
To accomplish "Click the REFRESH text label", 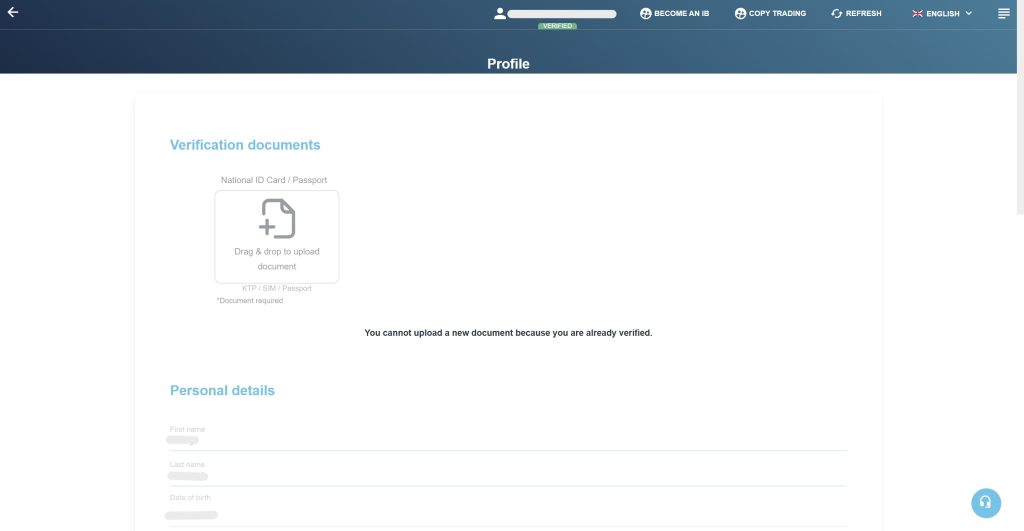I will pos(863,14).
